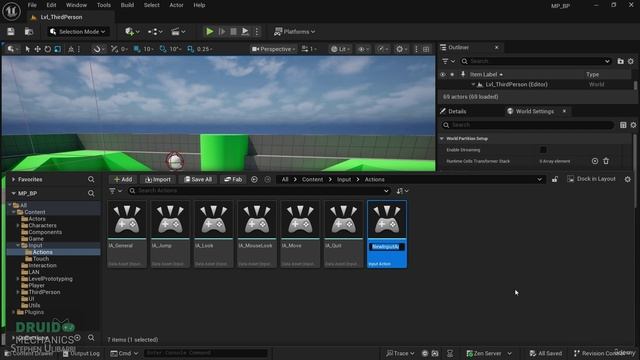
Task: Open Content Browser settings gear
Action: click(x=628, y=179)
